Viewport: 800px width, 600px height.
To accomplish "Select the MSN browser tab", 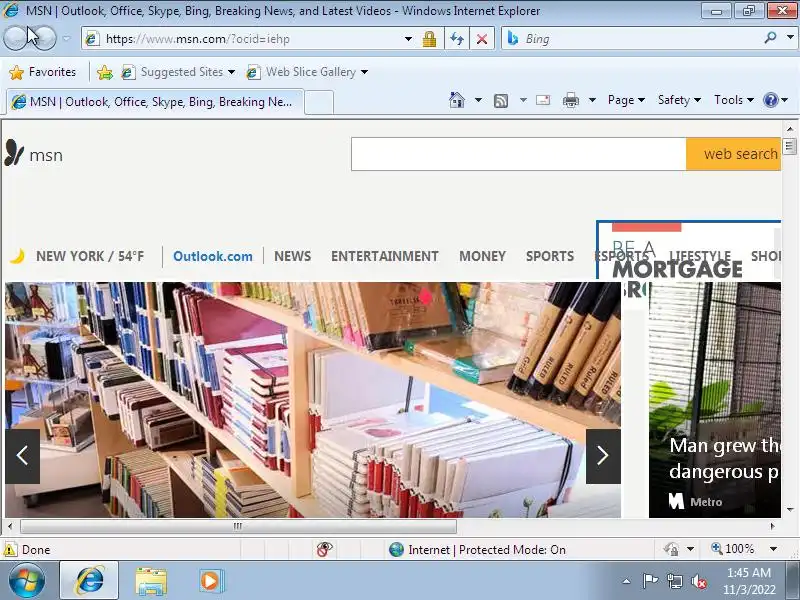I will (x=155, y=102).
